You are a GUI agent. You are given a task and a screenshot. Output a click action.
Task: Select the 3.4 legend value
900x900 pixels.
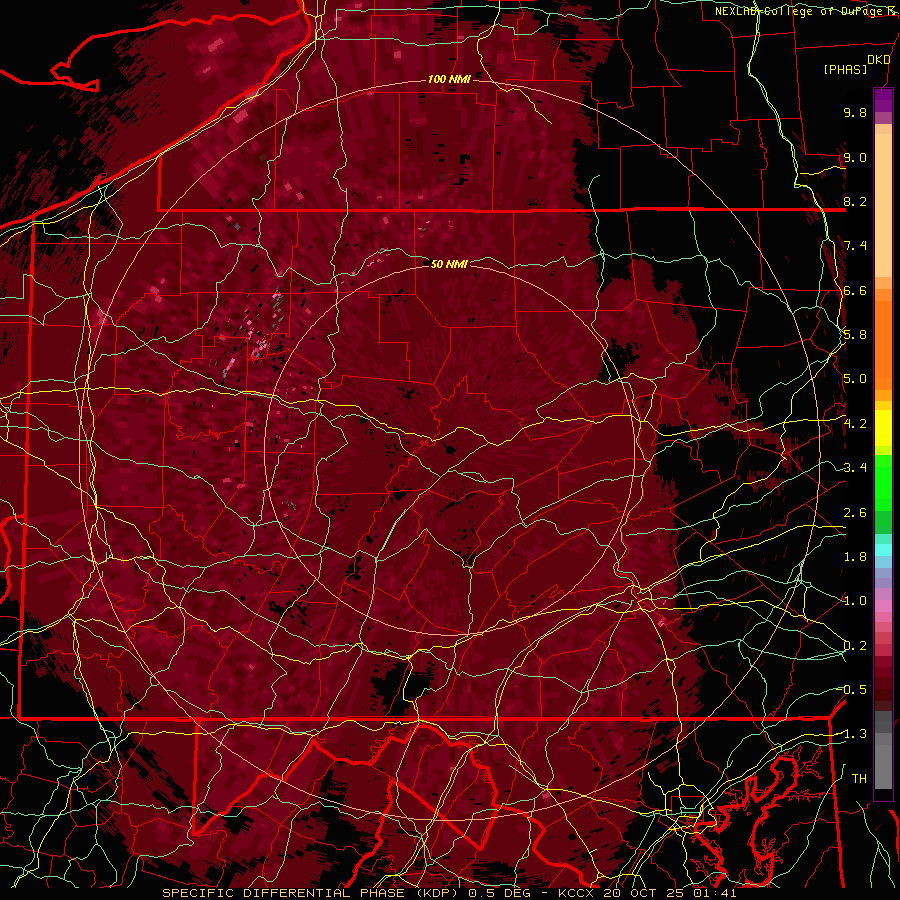855,468
